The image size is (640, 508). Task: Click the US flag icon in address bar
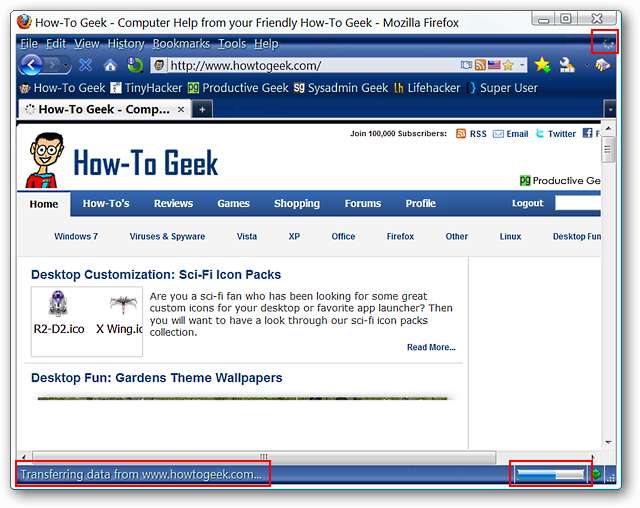click(x=494, y=65)
